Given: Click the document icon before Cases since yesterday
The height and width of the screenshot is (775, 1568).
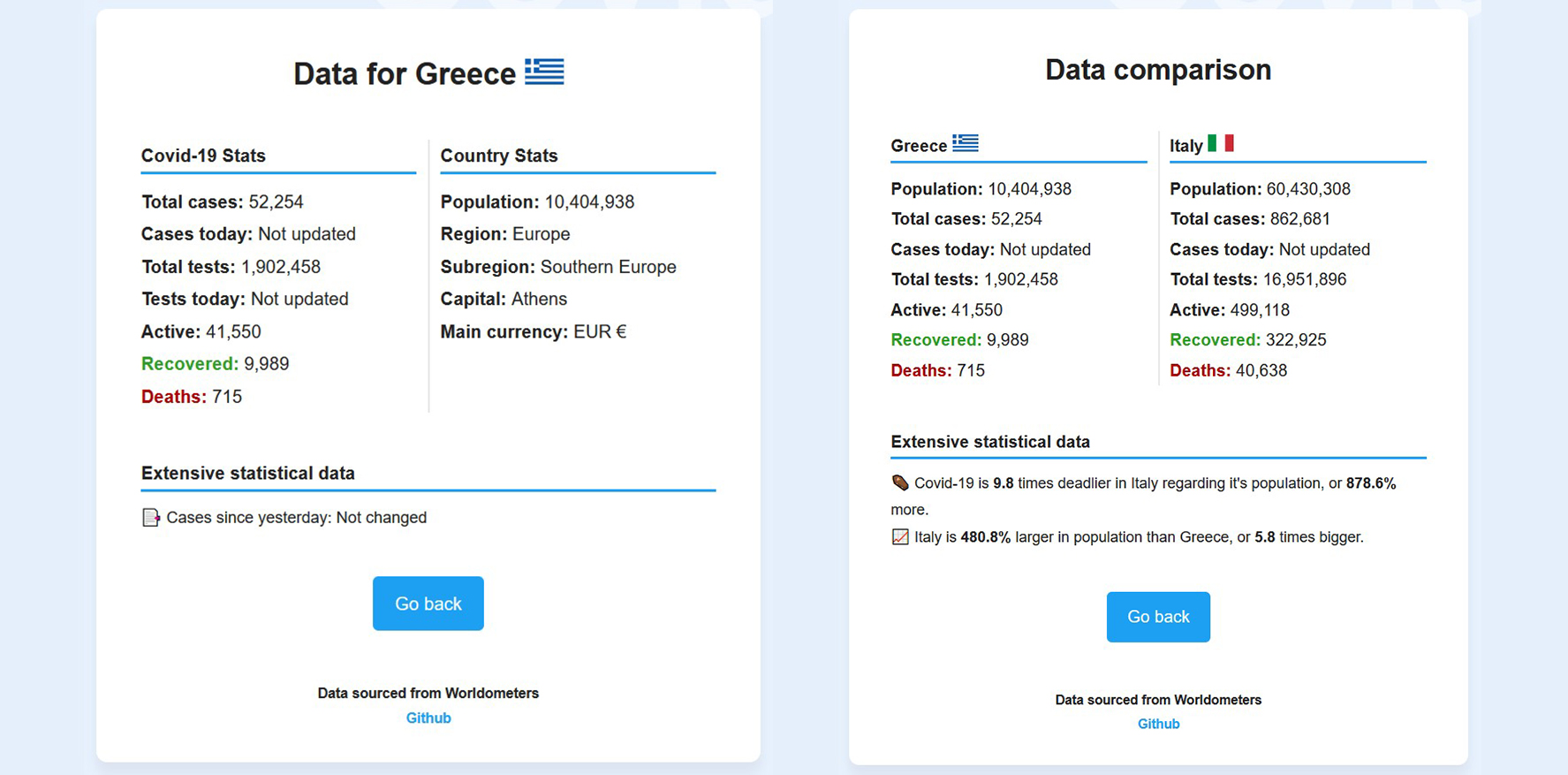Looking at the screenshot, I should (151, 517).
